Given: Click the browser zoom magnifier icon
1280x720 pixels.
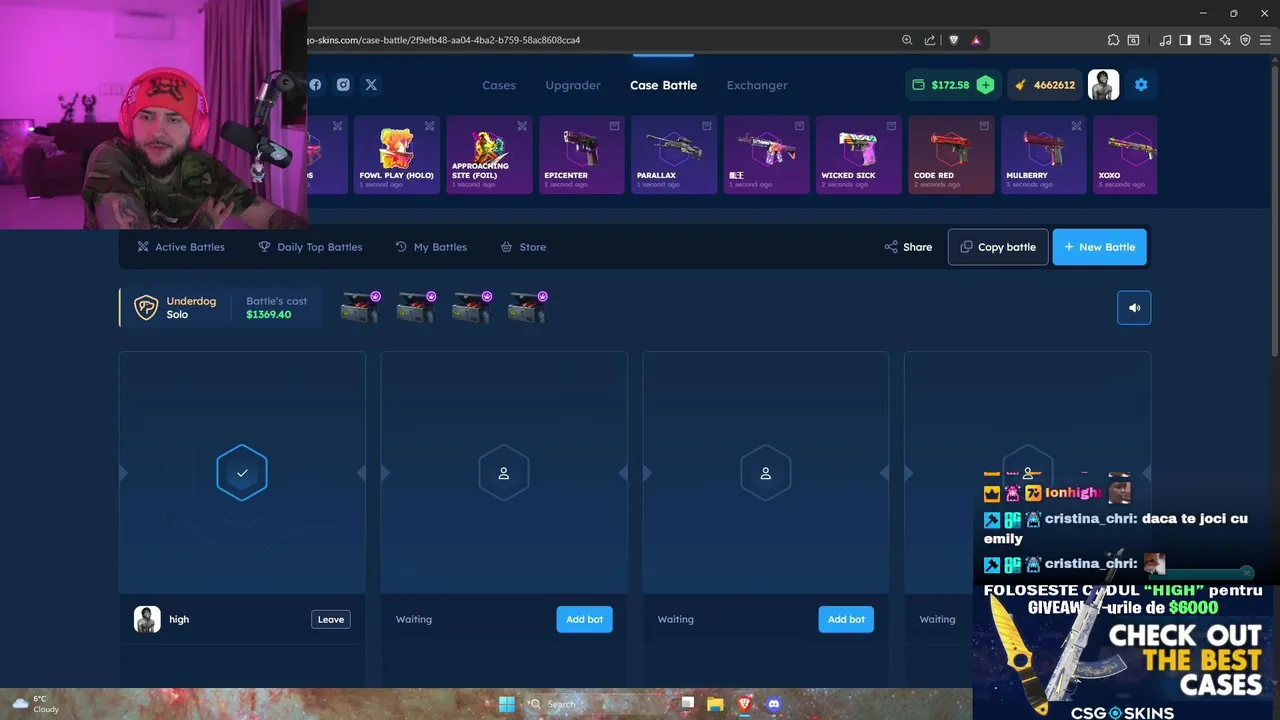Looking at the screenshot, I should coord(907,40).
